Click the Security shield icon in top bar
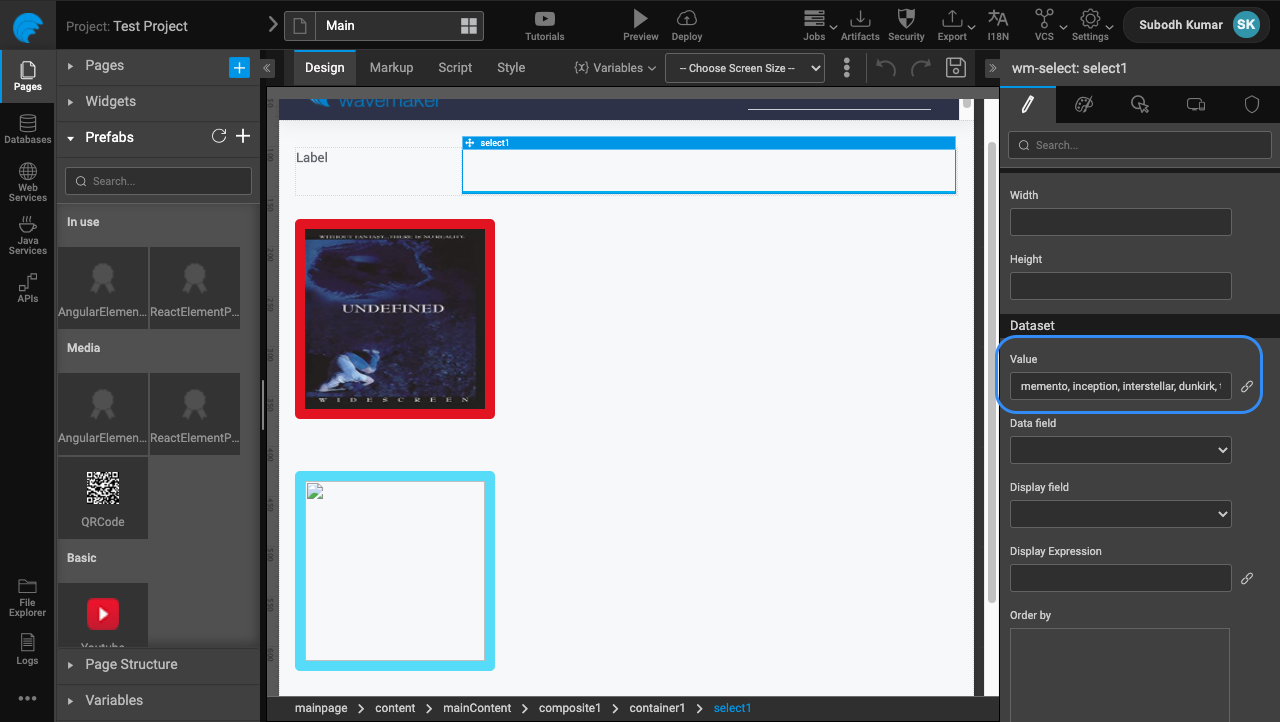This screenshot has height=722, width=1280. pos(906,19)
